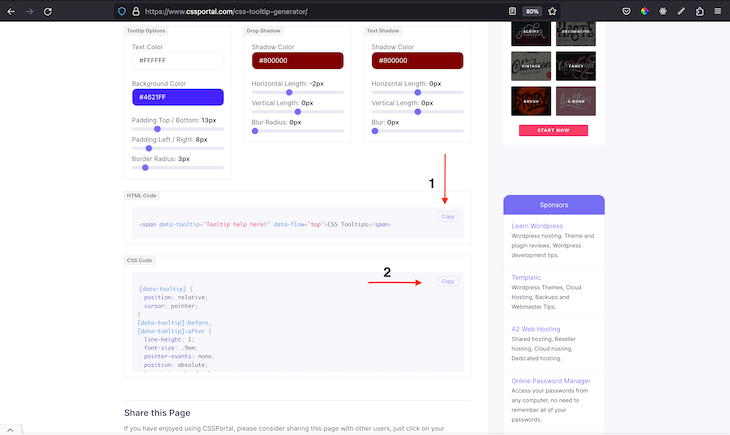
Task: Open the Templatic sponsor link
Action: point(526,278)
